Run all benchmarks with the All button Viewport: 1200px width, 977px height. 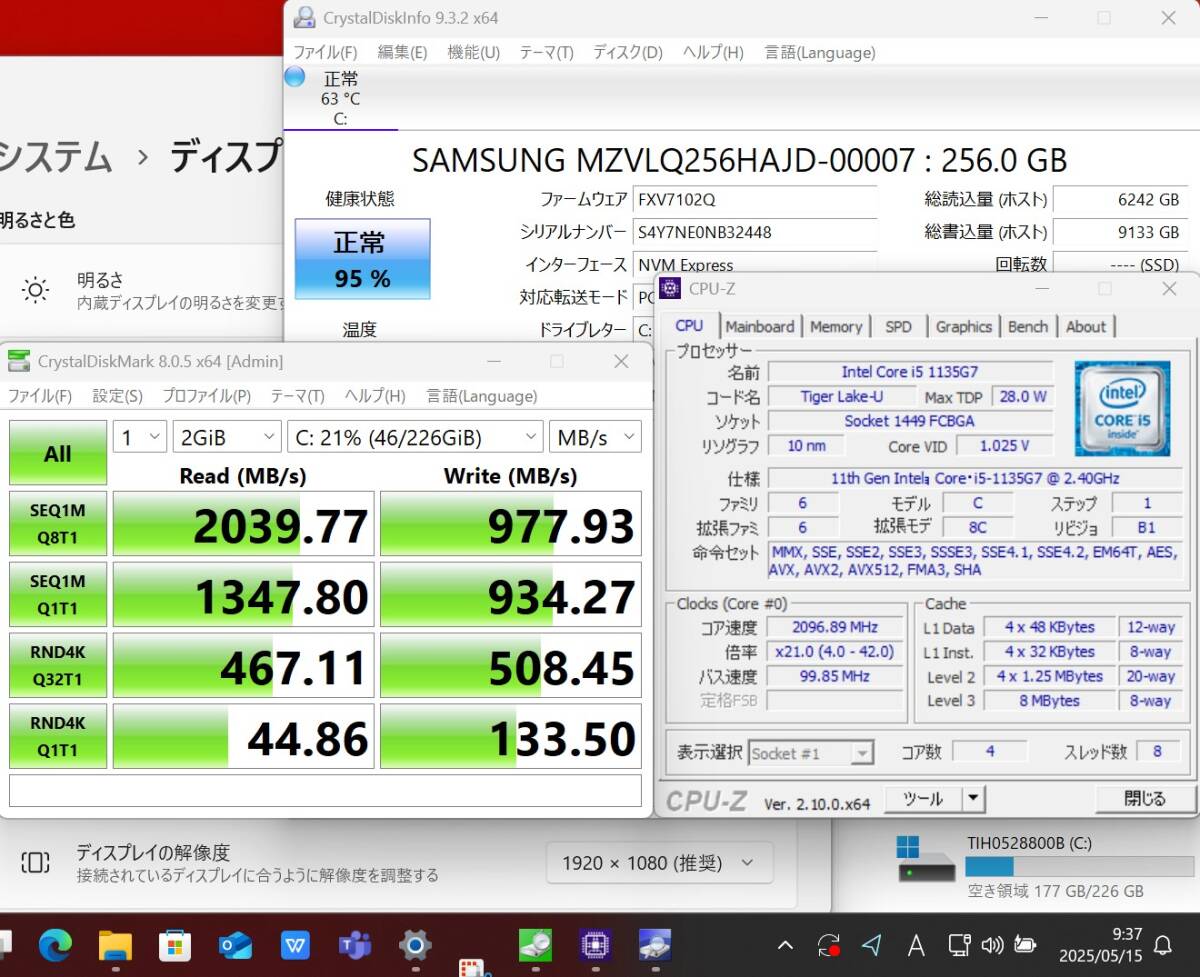58,453
